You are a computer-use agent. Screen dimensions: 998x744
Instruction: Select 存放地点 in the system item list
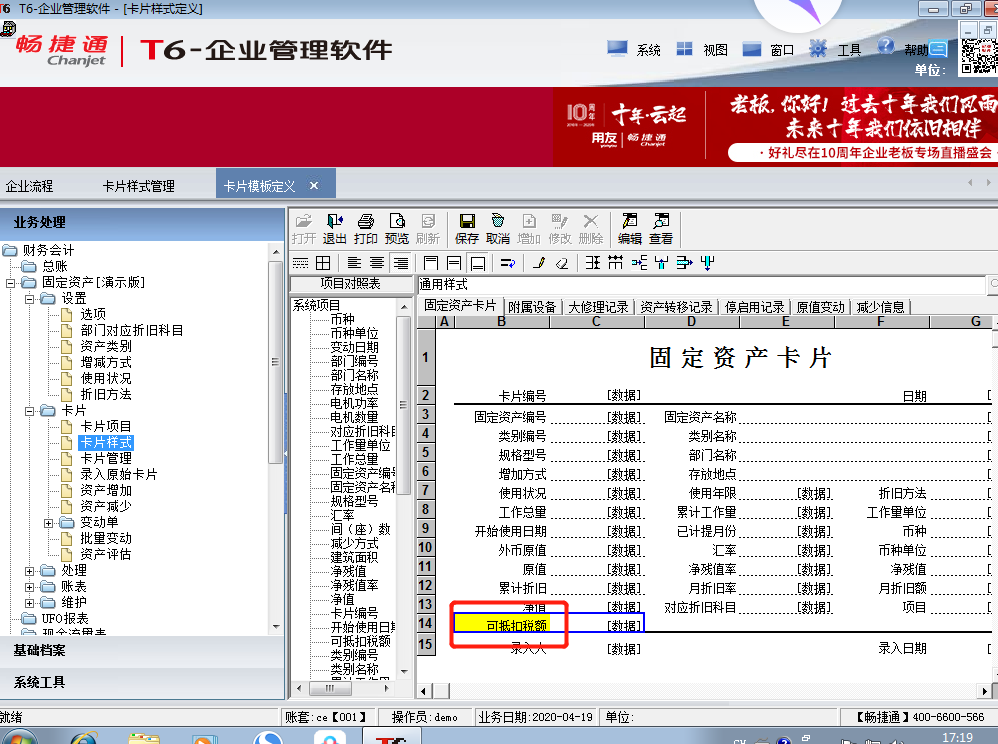pyautogui.click(x=354, y=389)
